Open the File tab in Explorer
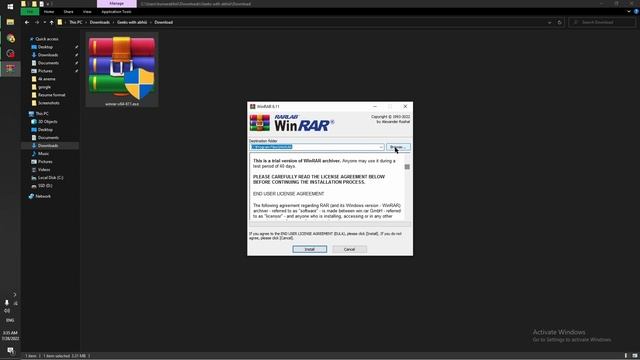The width and height of the screenshot is (640, 360). click(x=30, y=12)
